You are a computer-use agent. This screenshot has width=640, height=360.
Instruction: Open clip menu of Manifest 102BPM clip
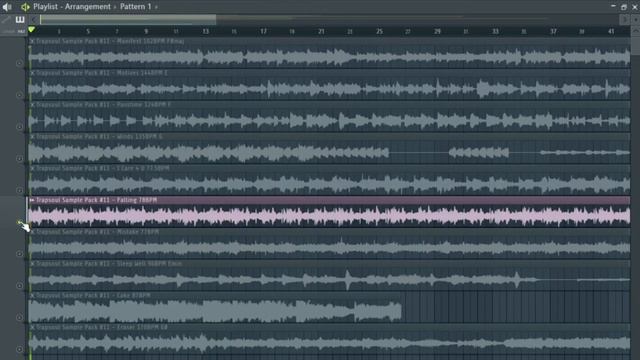click(32, 41)
